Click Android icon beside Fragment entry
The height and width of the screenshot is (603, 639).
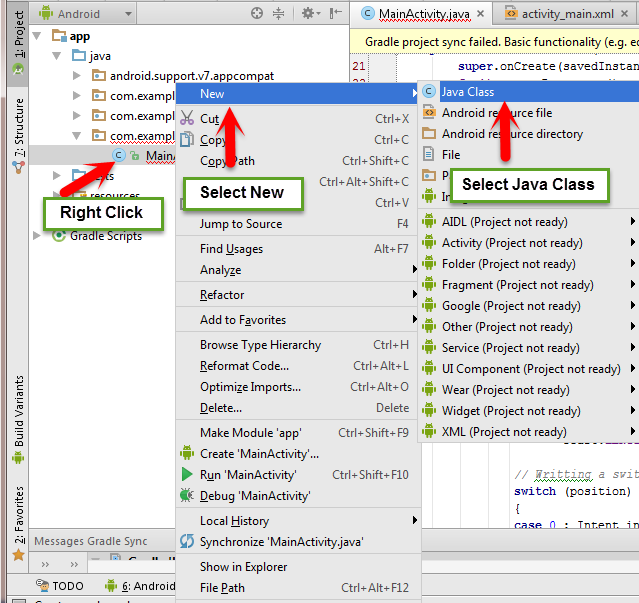tap(429, 284)
